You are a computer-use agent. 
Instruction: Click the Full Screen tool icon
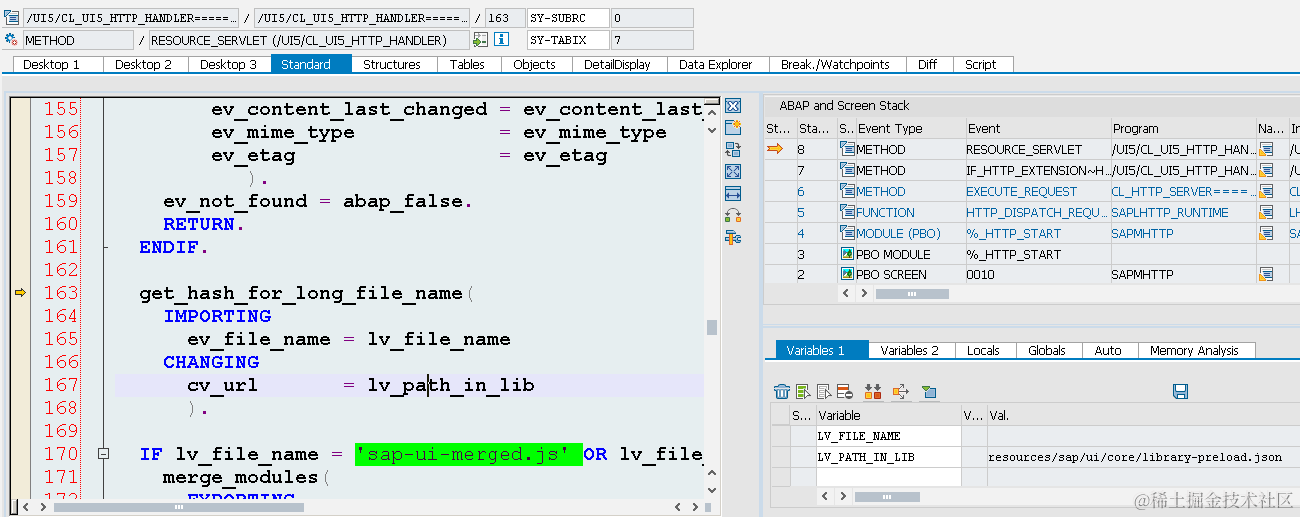click(733, 171)
